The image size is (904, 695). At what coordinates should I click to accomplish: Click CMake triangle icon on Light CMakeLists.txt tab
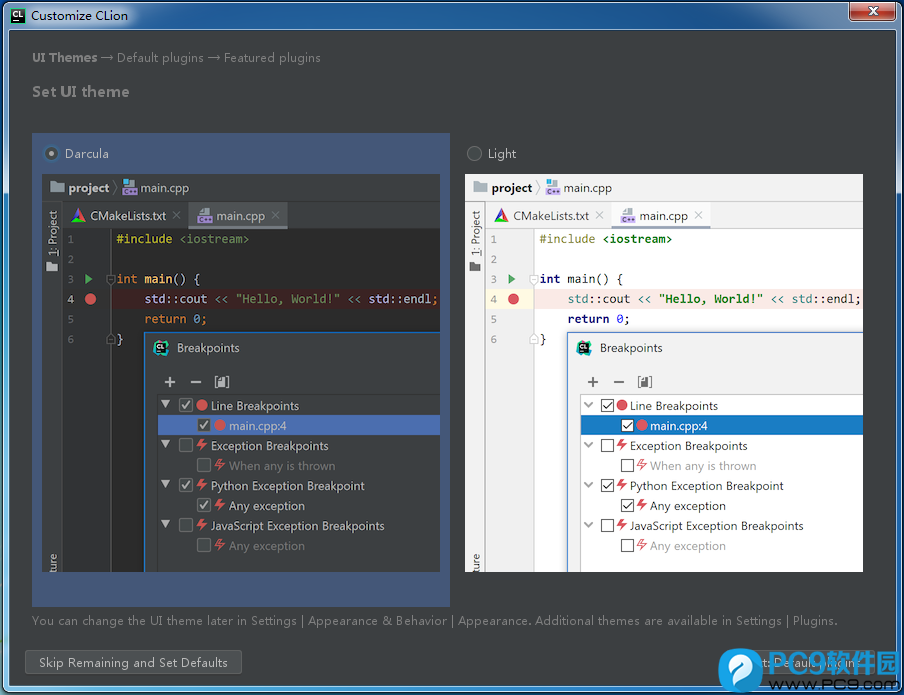[x=502, y=216]
